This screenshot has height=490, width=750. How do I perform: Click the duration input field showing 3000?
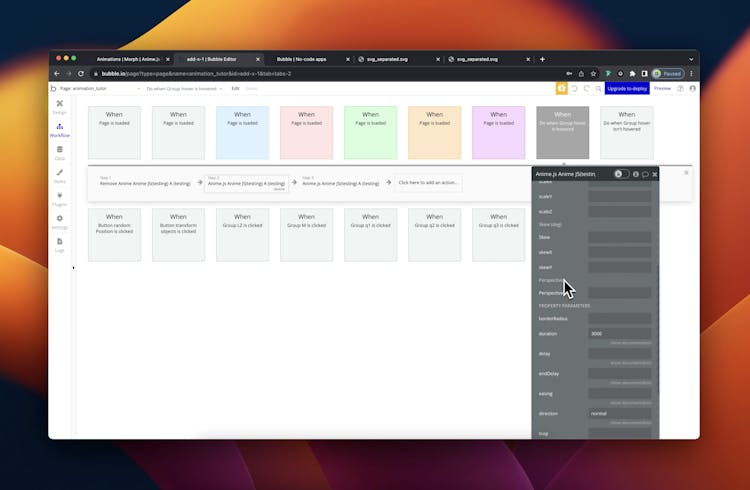coord(619,333)
